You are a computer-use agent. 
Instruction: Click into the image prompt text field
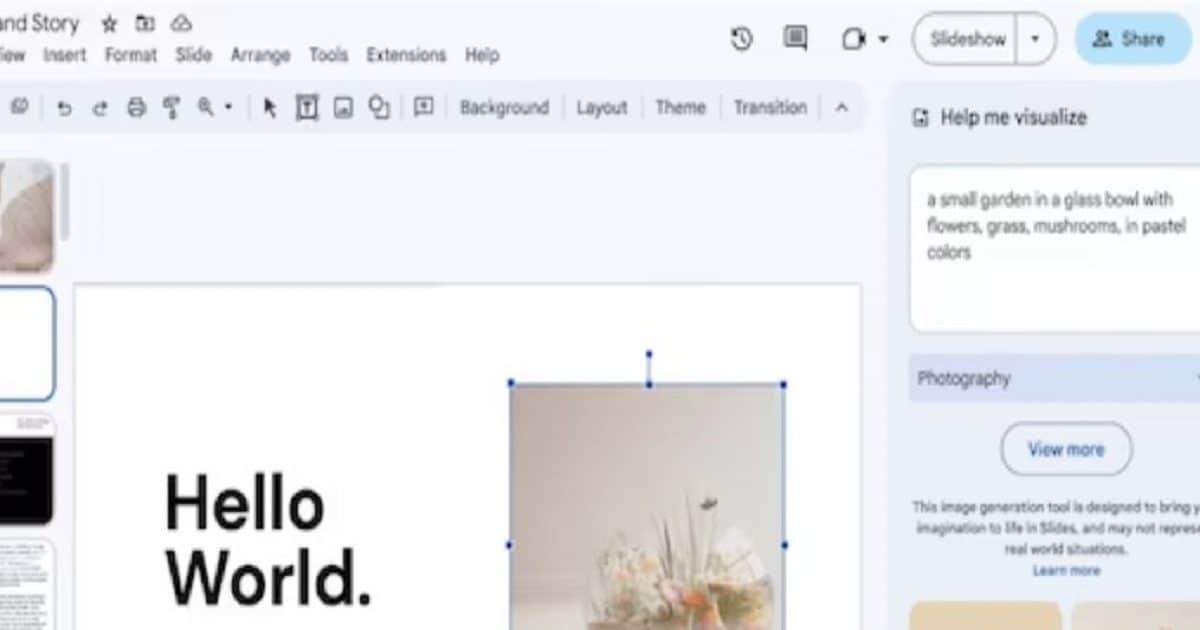tap(1055, 250)
